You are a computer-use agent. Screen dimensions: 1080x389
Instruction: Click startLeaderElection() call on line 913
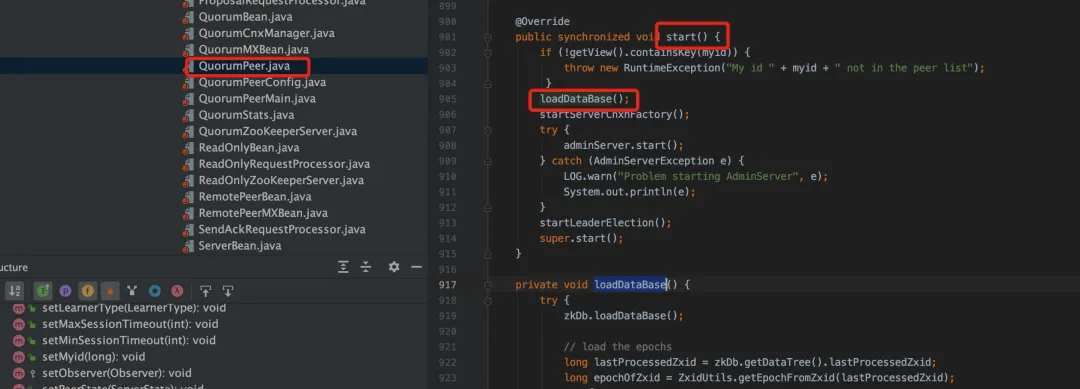click(605, 222)
